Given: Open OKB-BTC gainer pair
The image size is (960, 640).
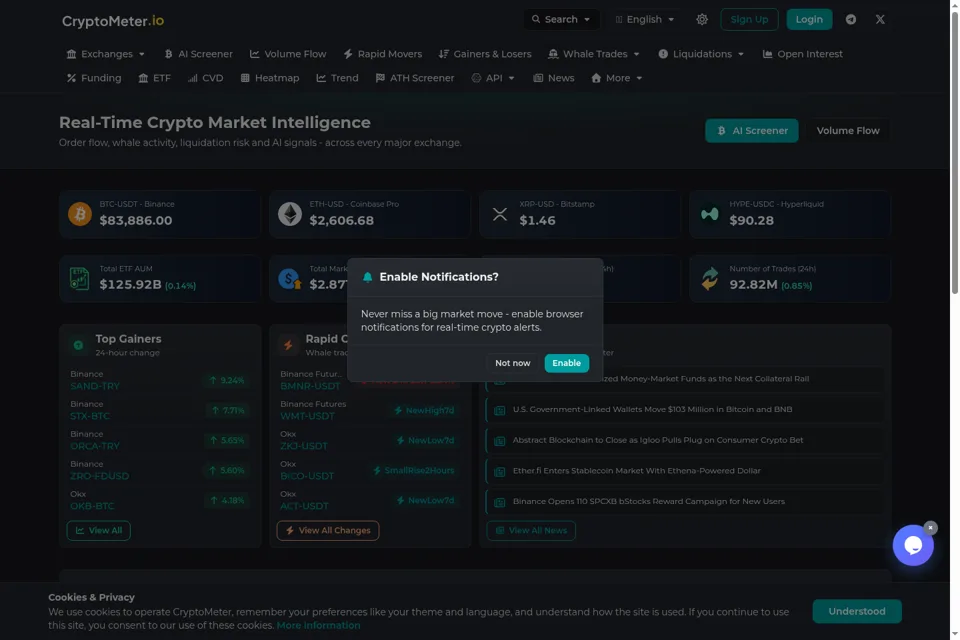Looking at the screenshot, I should pyautogui.click(x=92, y=506).
